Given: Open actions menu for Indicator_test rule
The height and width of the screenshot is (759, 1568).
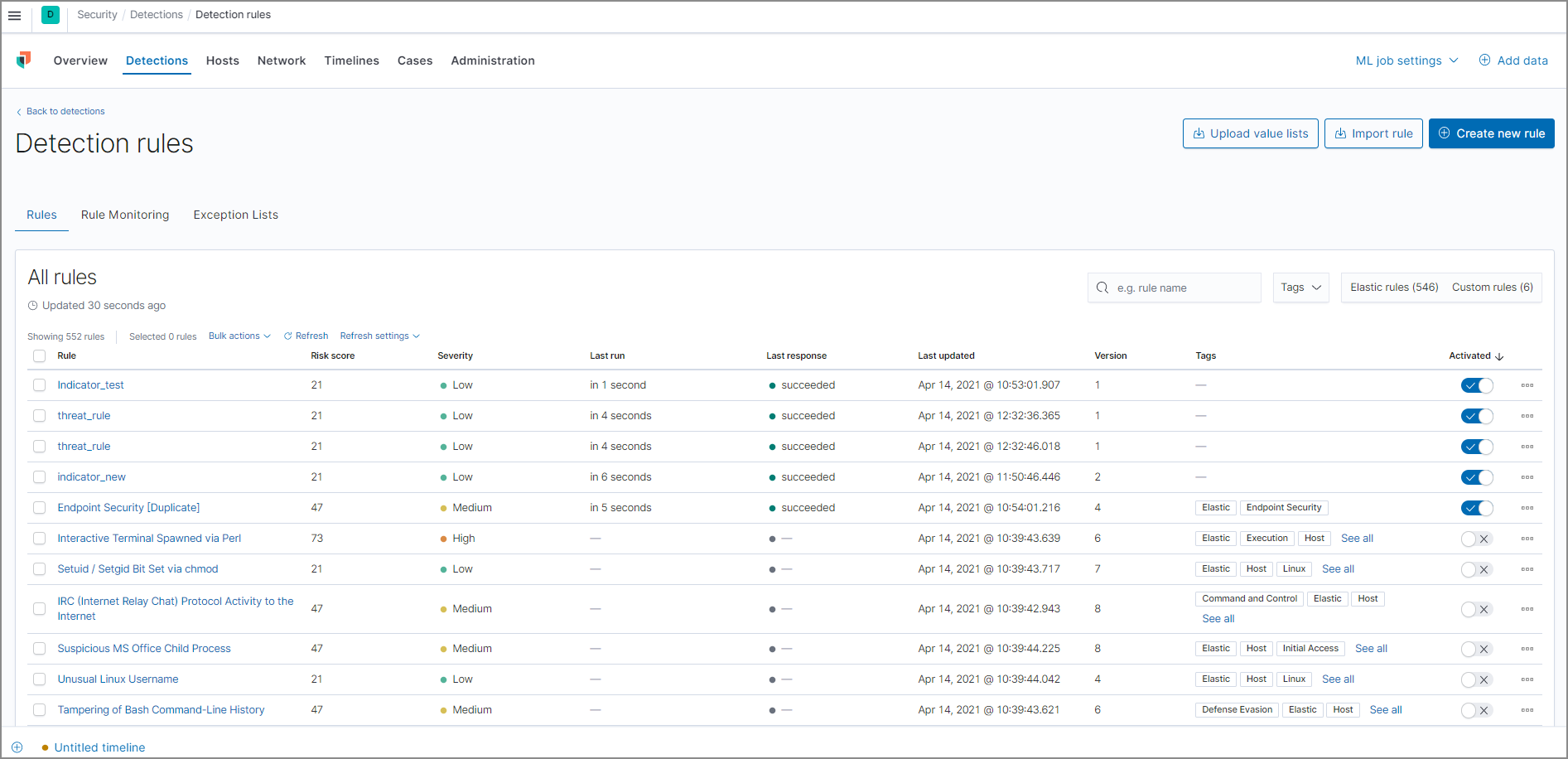Looking at the screenshot, I should click(1527, 385).
